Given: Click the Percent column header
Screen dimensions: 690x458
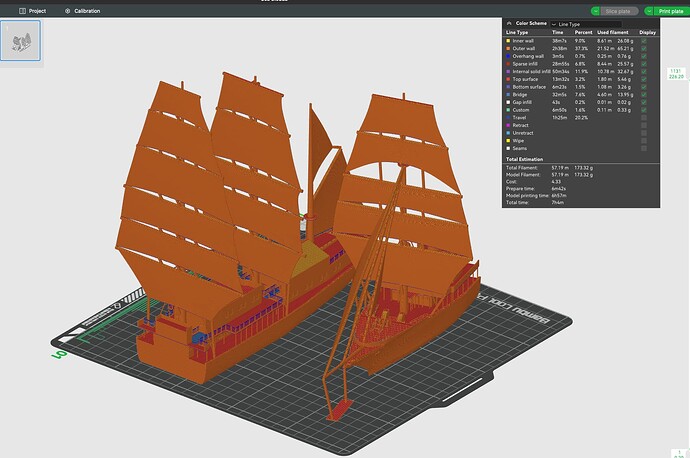Looking at the screenshot, I should (x=584, y=33).
